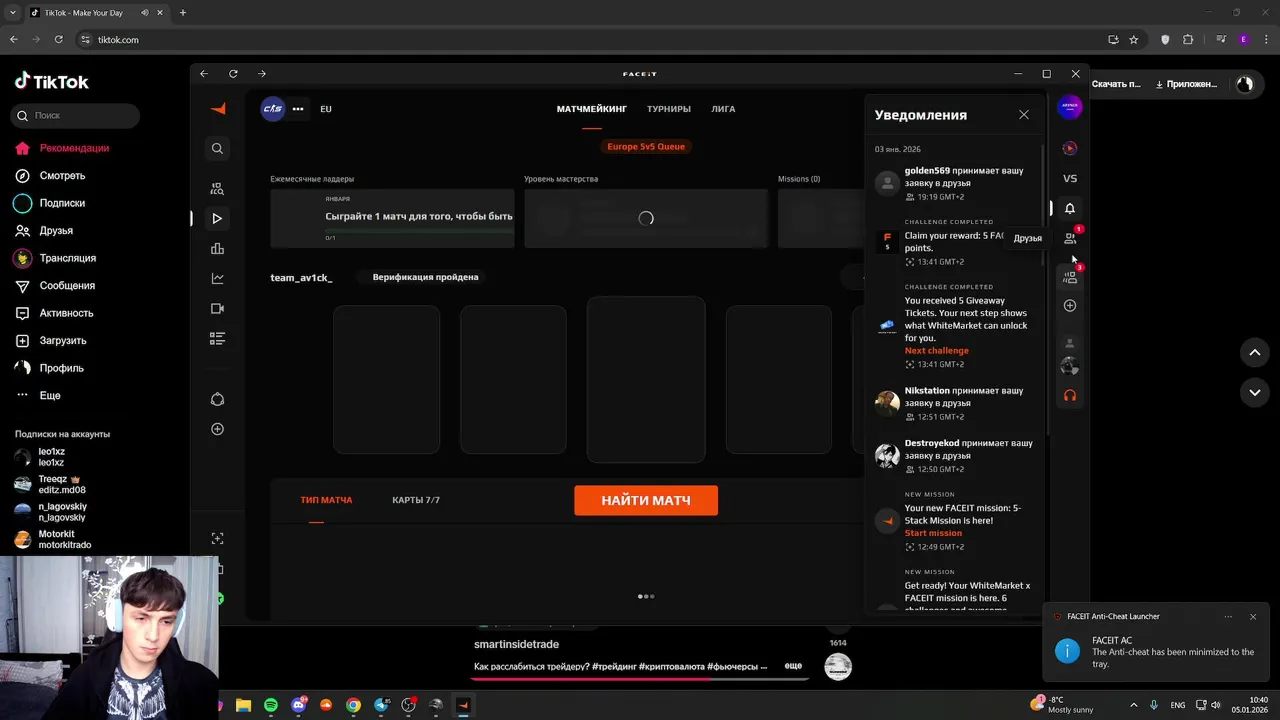
Task: Open the Nikstation friend notification
Action: click(x=954, y=403)
